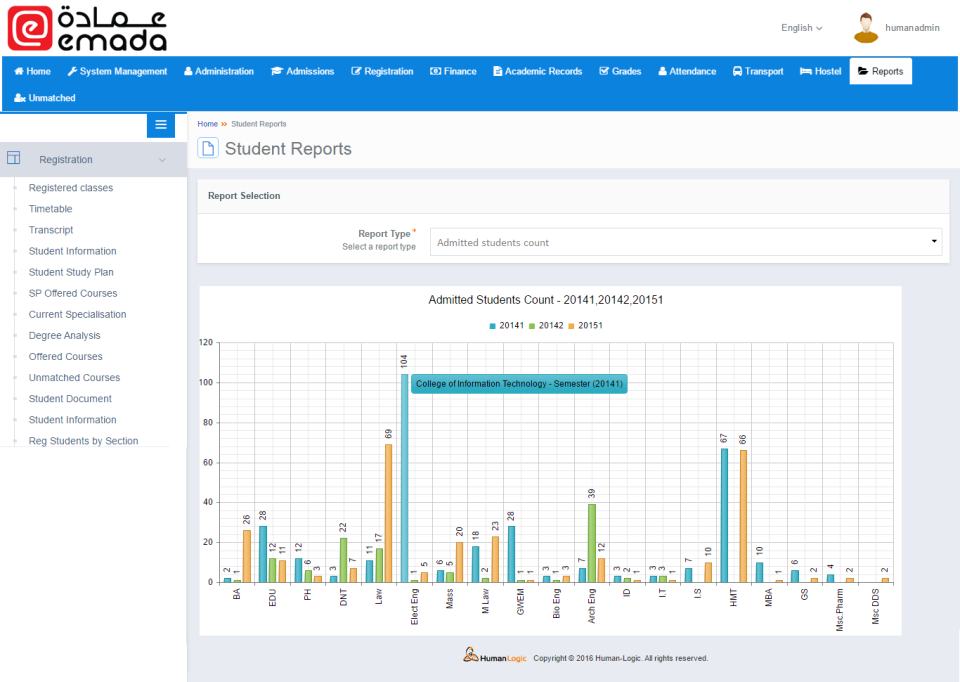Open the Transcript page from the sidebar
This screenshot has height=682, width=960.
pos(50,230)
